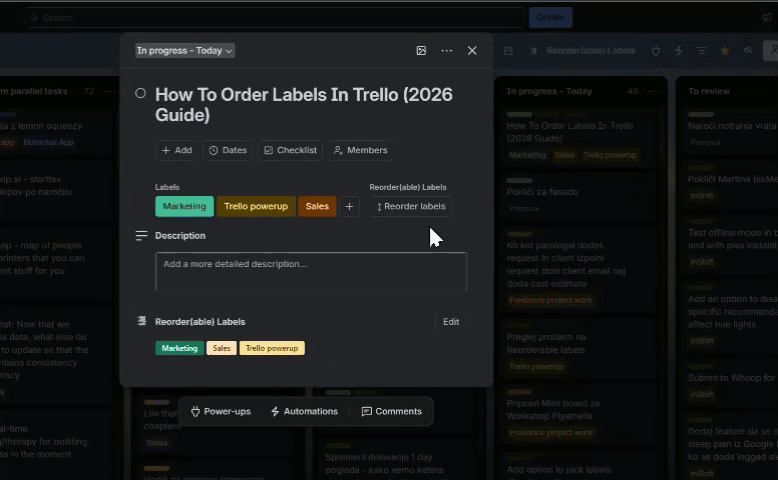Click the plus icon to add a label
The image size is (778, 480).
point(349,206)
